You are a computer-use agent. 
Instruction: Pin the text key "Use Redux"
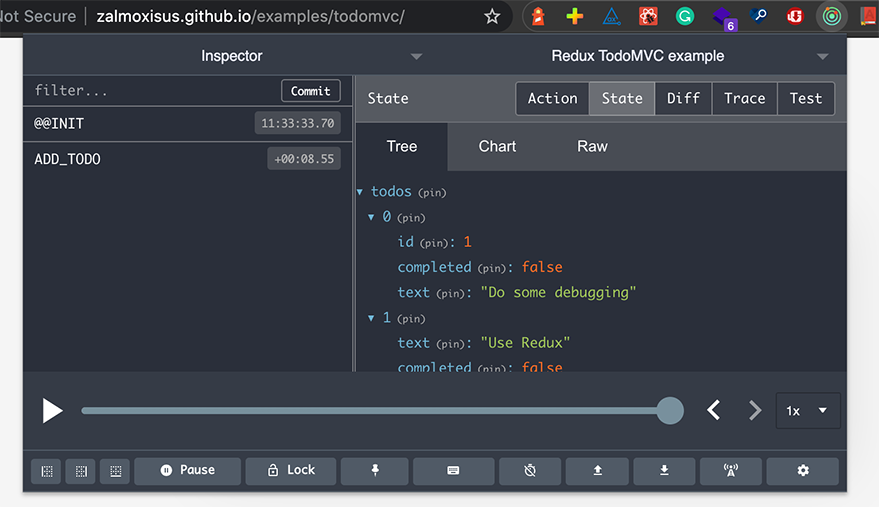pyautogui.click(x=451, y=344)
